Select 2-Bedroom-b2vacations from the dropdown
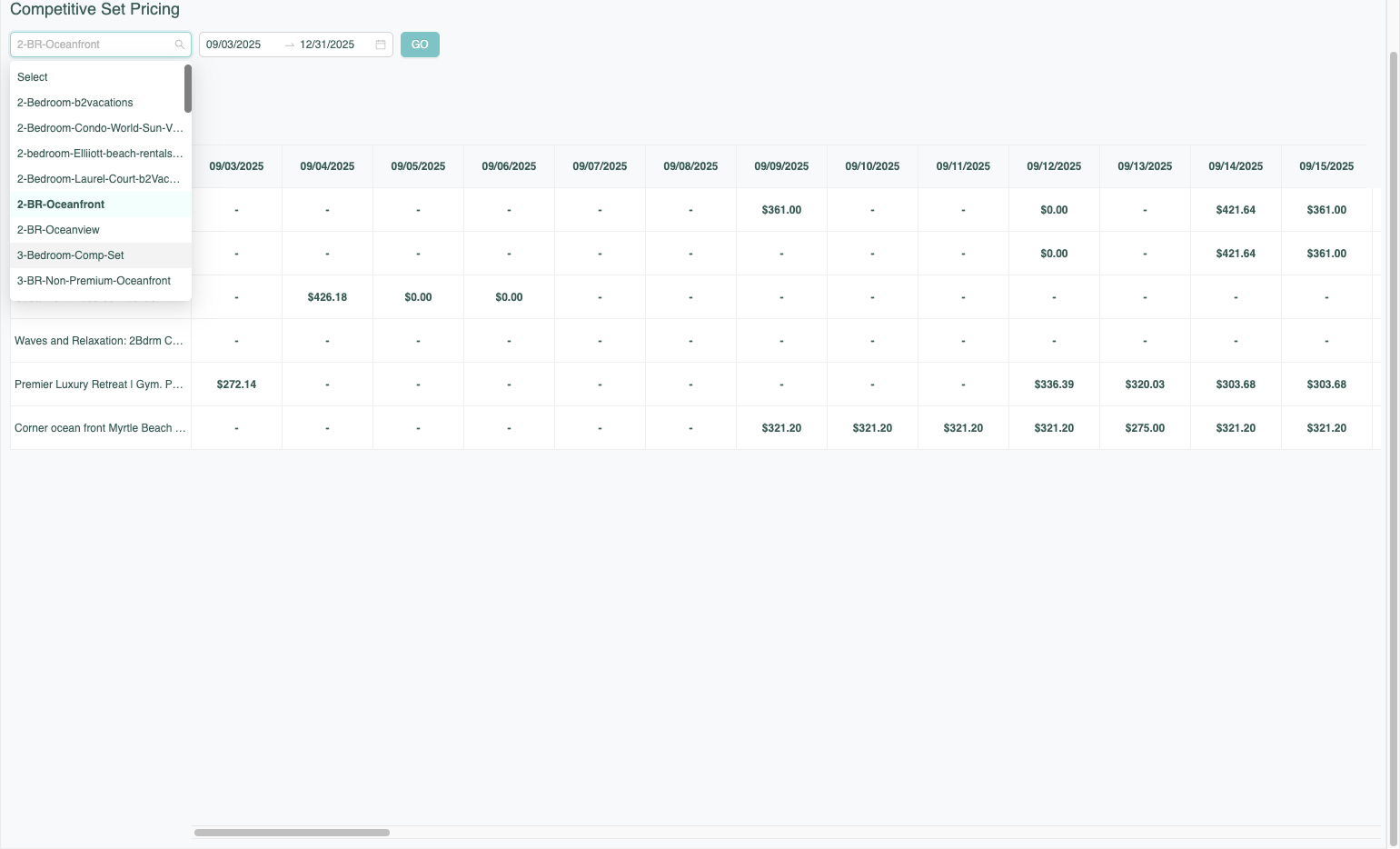 point(97,103)
